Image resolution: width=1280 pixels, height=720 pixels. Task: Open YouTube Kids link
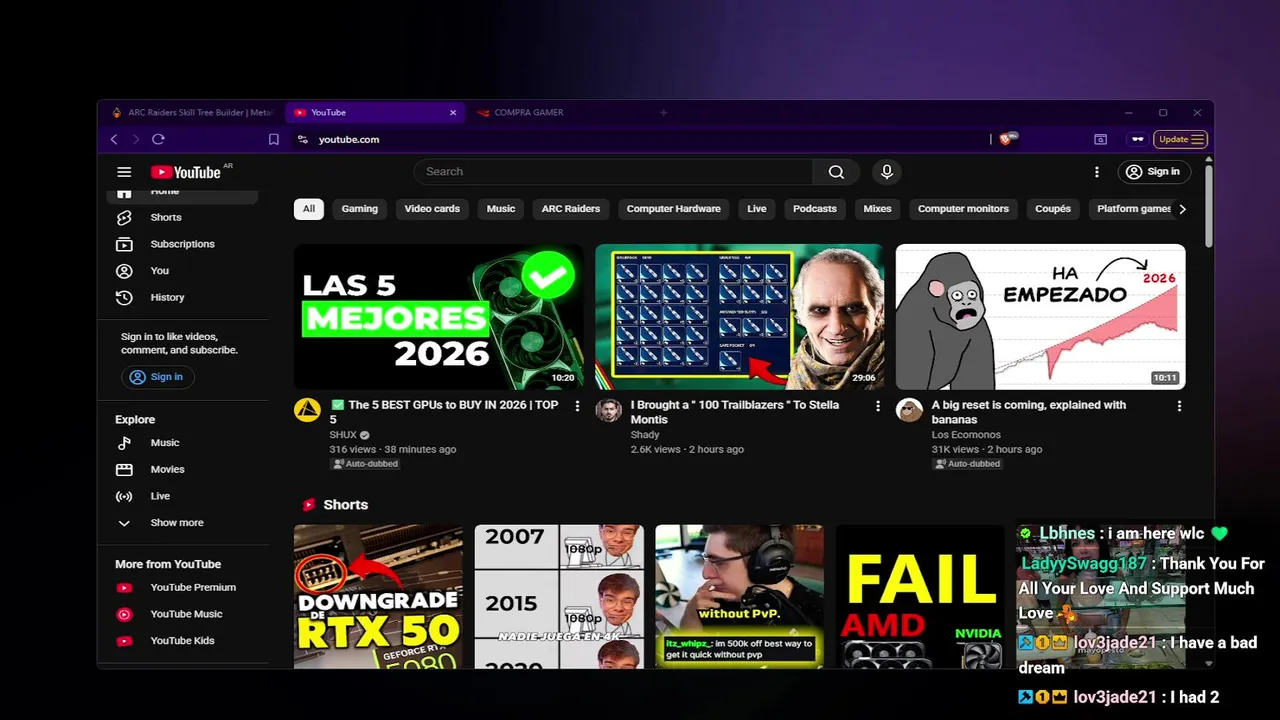183,641
